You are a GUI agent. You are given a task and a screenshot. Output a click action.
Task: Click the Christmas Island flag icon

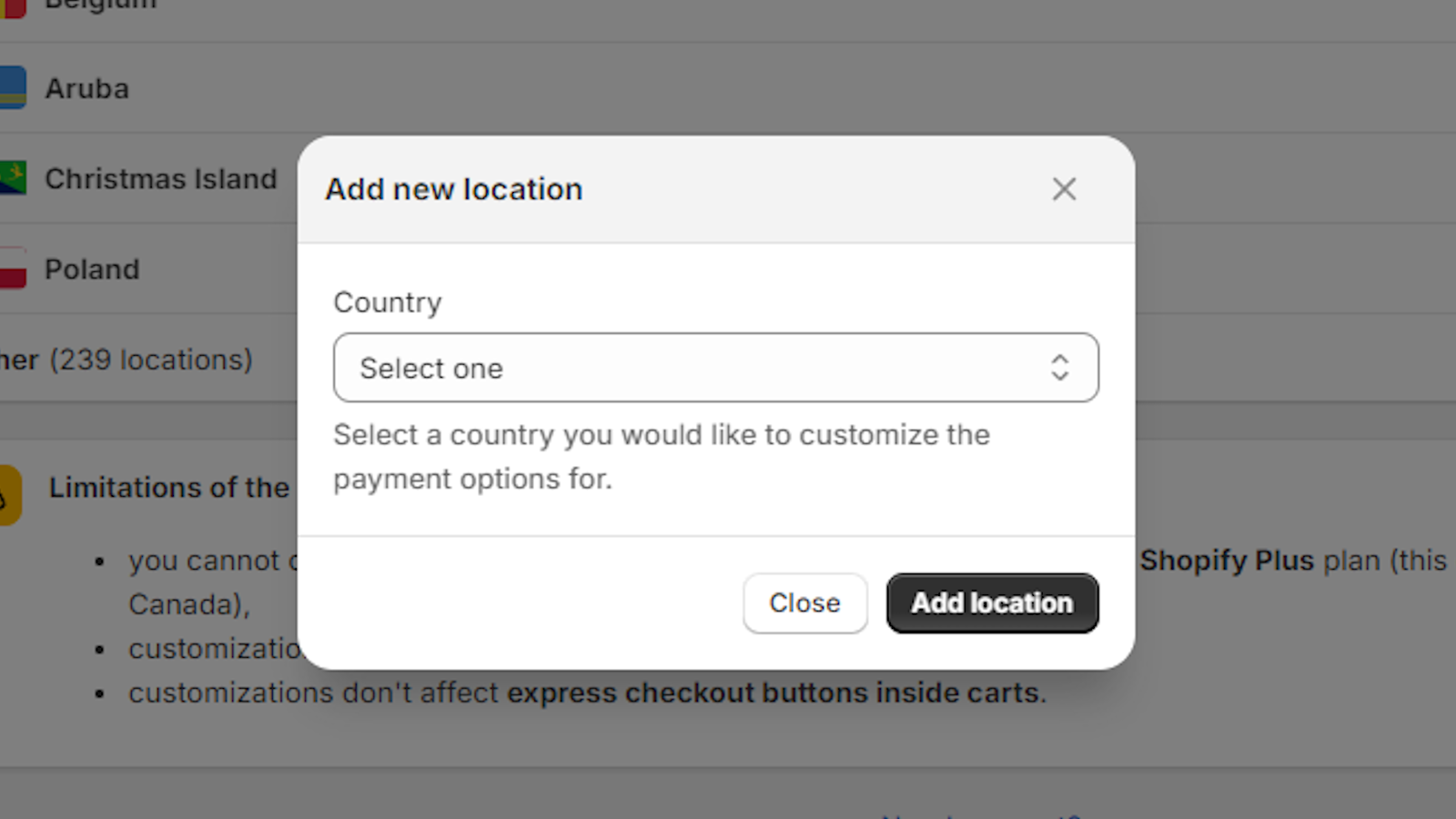click(11, 178)
